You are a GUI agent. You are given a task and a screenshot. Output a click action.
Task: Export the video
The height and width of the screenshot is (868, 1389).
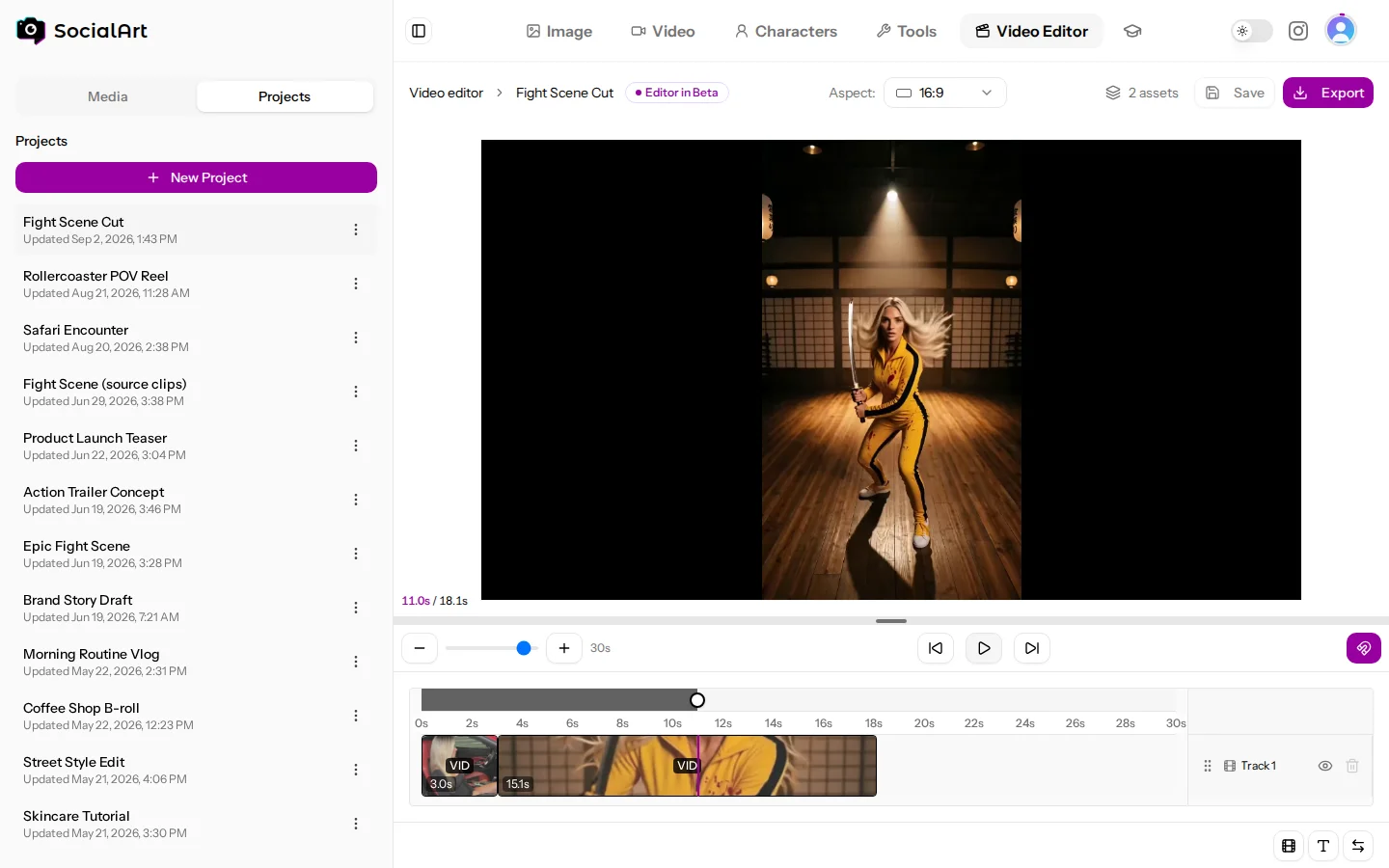pyautogui.click(x=1328, y=93)
